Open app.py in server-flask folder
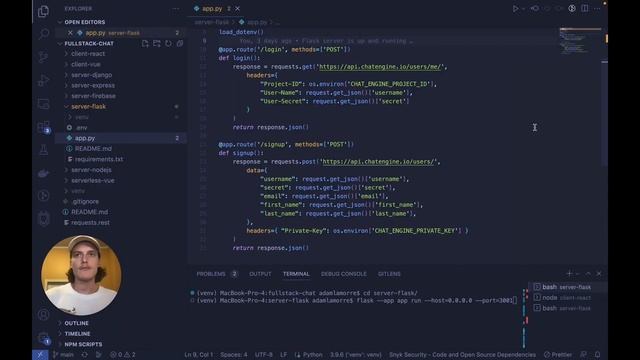Viewport: 640px width, 360px height. tap(85, 138)
